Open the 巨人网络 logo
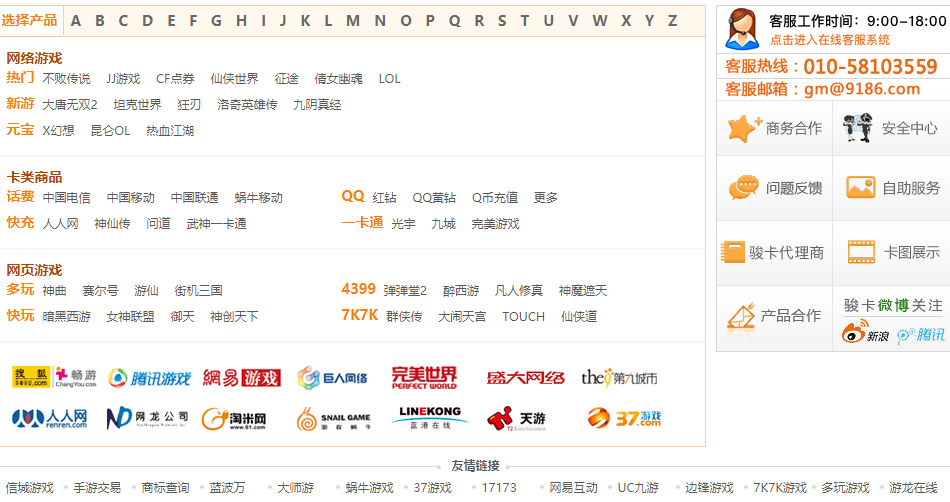The image size is (950, 502). point(332,378)
